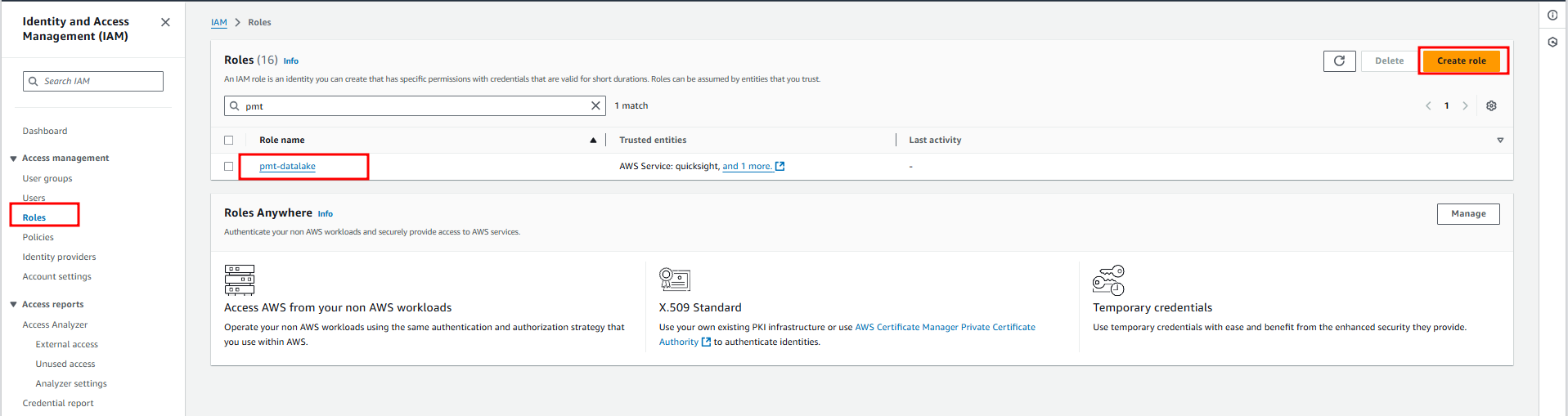Click the Manage Roles Anywhere button
Screen dimensions: 1568x416
click(1467, 214)
